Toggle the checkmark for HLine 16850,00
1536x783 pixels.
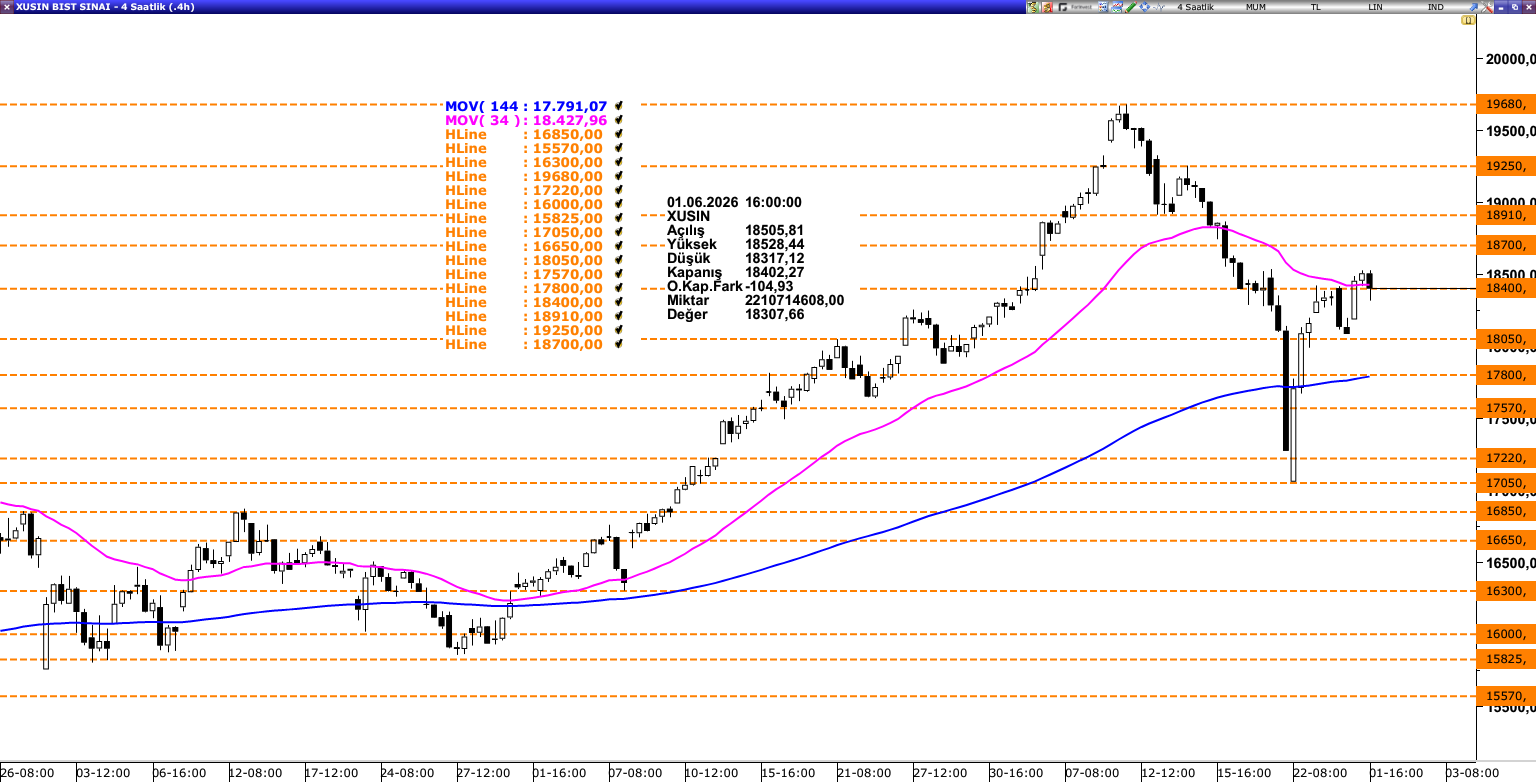click(620, 134)
